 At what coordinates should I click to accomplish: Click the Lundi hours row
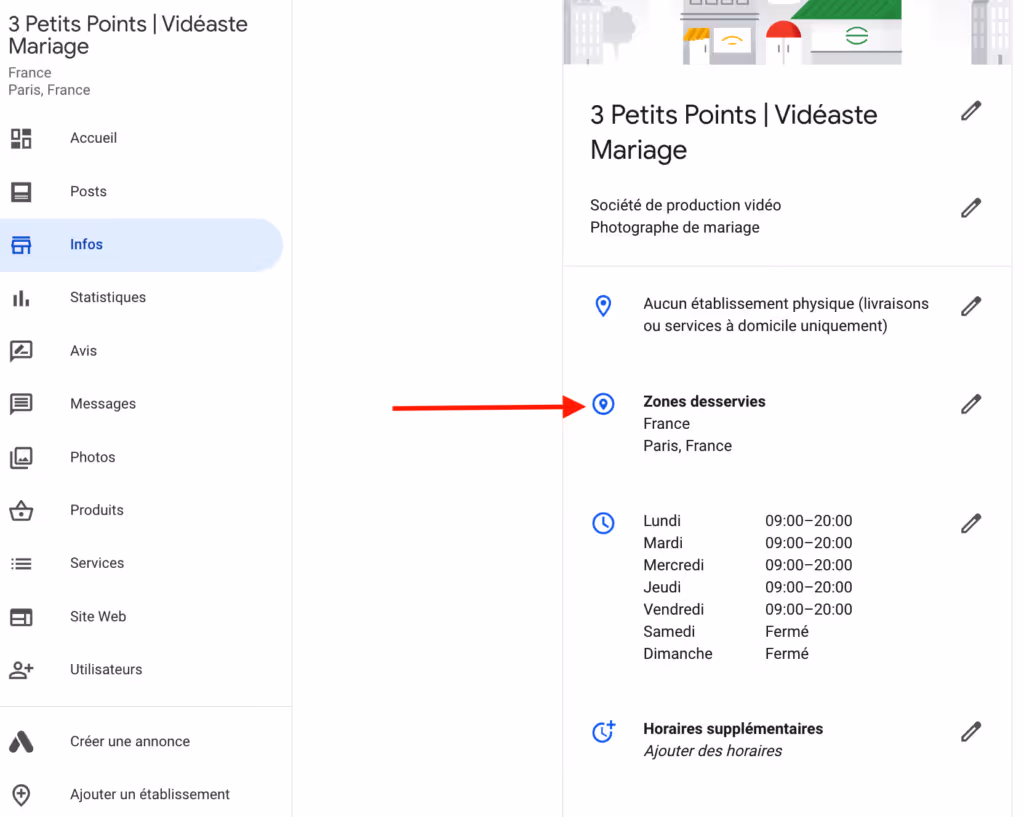pos(747,521)
